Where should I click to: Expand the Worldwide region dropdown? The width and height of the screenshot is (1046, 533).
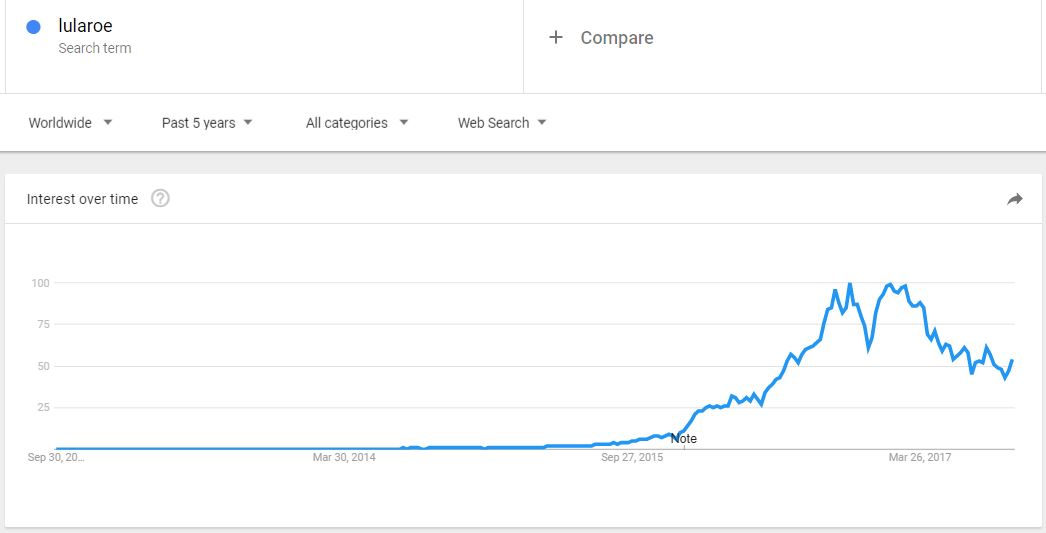pyautogui.click(x=70, y=123)
